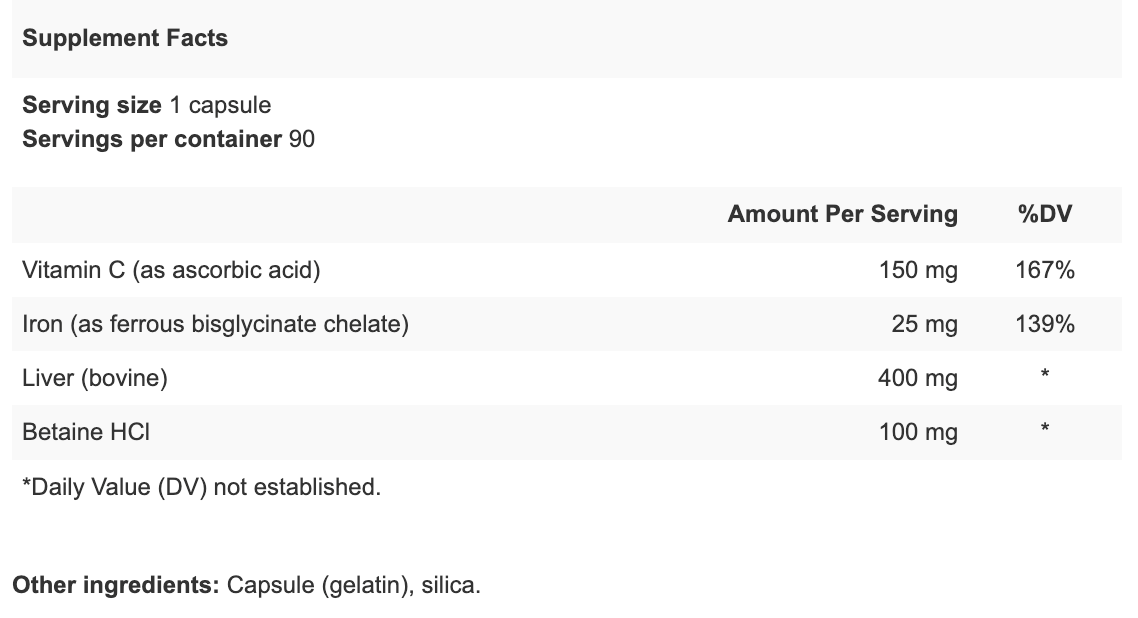This screenshot has width=1138, height=618.
Task: Click the asterisk in the Liver row
Action: (x=1044, y=376)
